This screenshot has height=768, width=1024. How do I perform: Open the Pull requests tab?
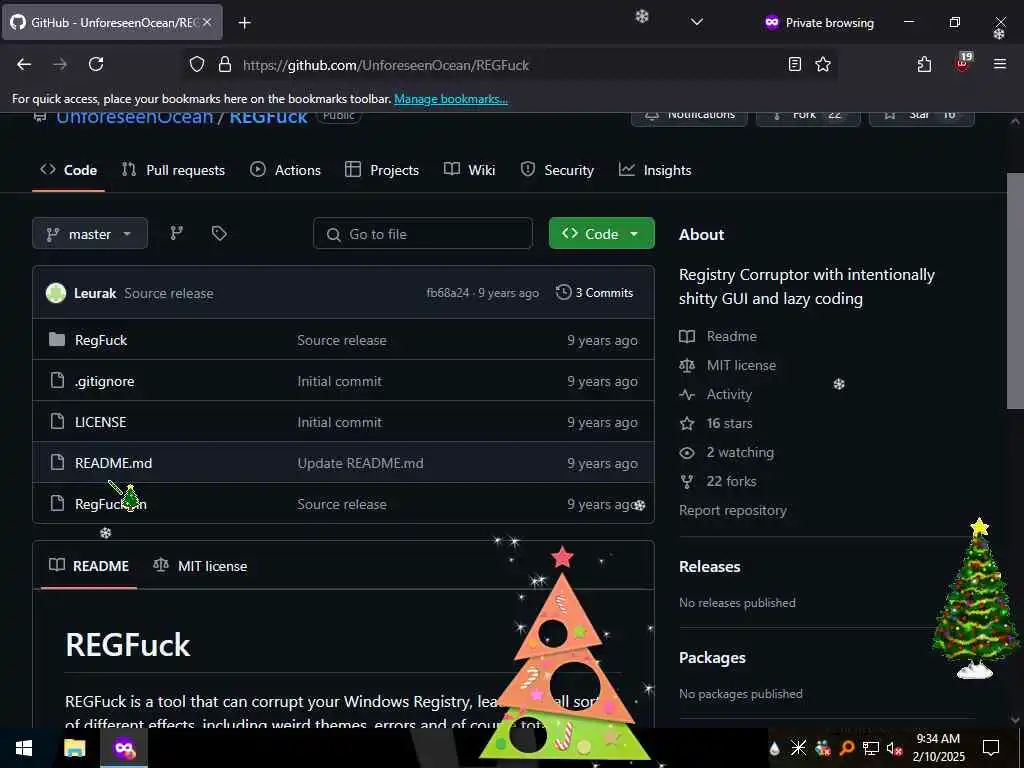[173, 170]
